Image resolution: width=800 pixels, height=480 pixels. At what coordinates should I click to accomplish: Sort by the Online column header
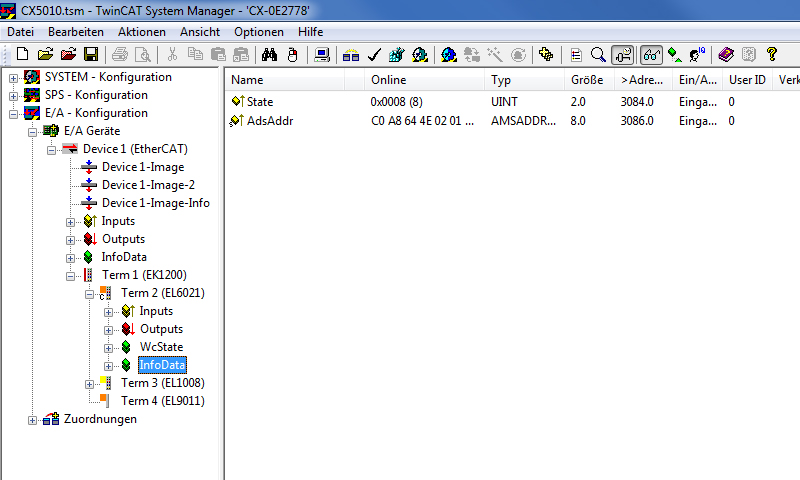coord(424,80)
